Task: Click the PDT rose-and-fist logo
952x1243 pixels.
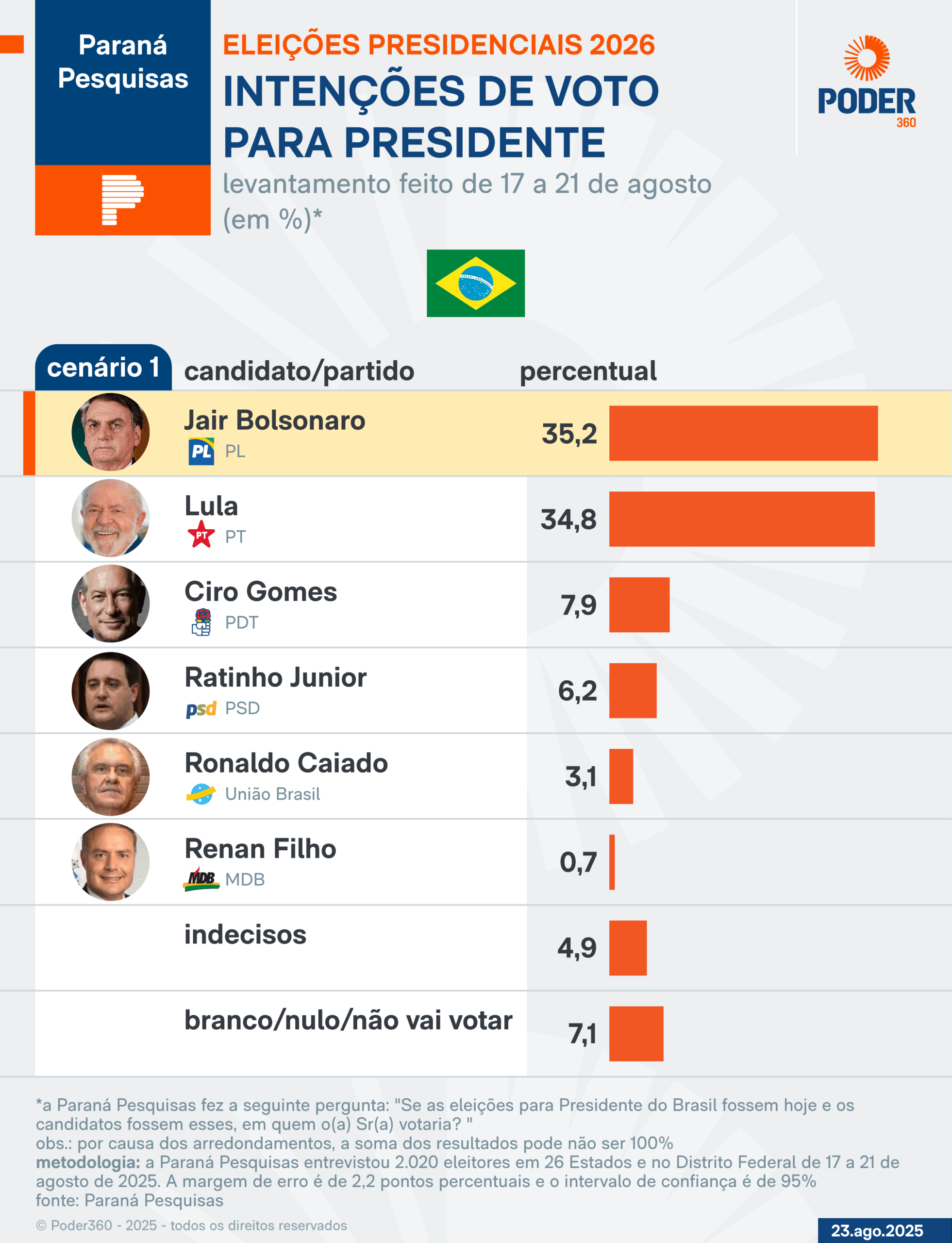Action: (202, 622)
